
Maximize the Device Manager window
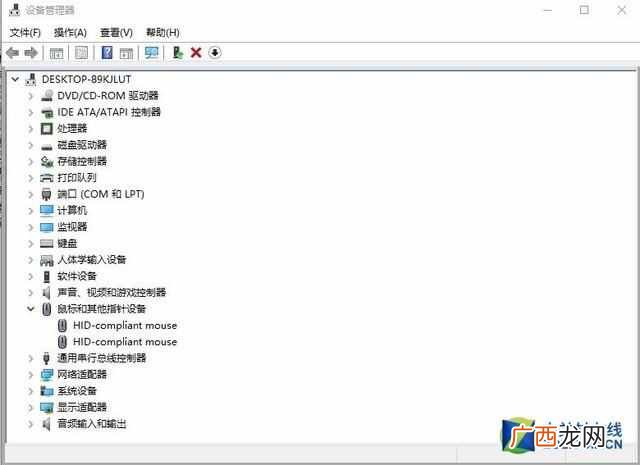tap(584, 10)
